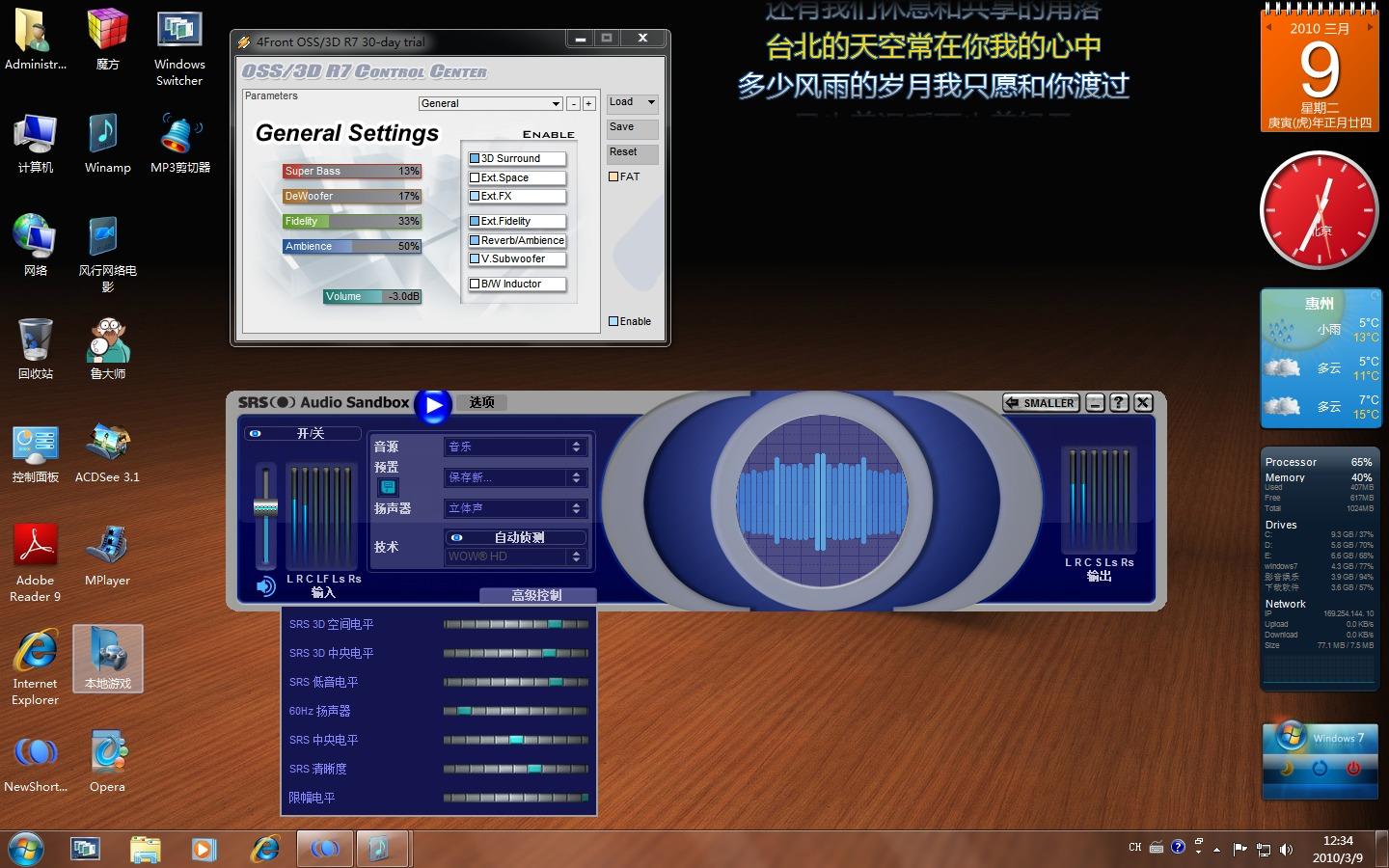Open the 回收站 recycle bin icon
The width and height of the screenshot is (1389, 868).
(x=35, y=349)
